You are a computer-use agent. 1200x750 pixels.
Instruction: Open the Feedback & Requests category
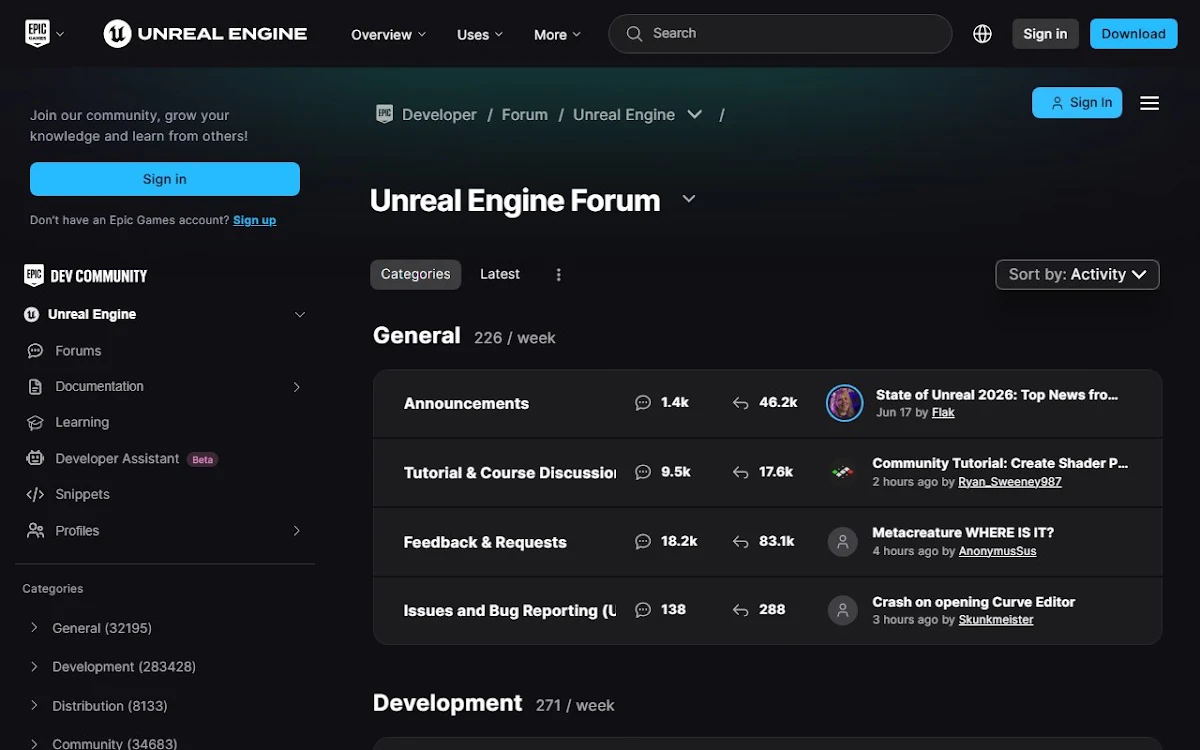485,542
